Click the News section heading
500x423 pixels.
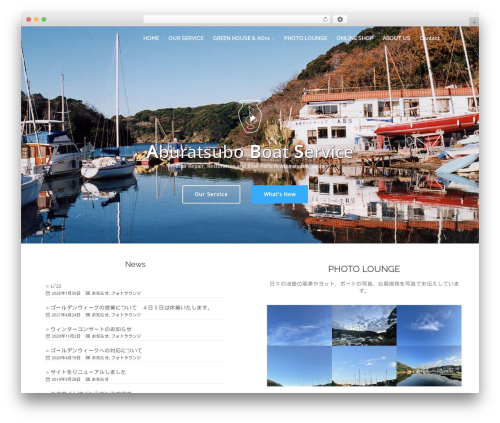tap(135, 264)
